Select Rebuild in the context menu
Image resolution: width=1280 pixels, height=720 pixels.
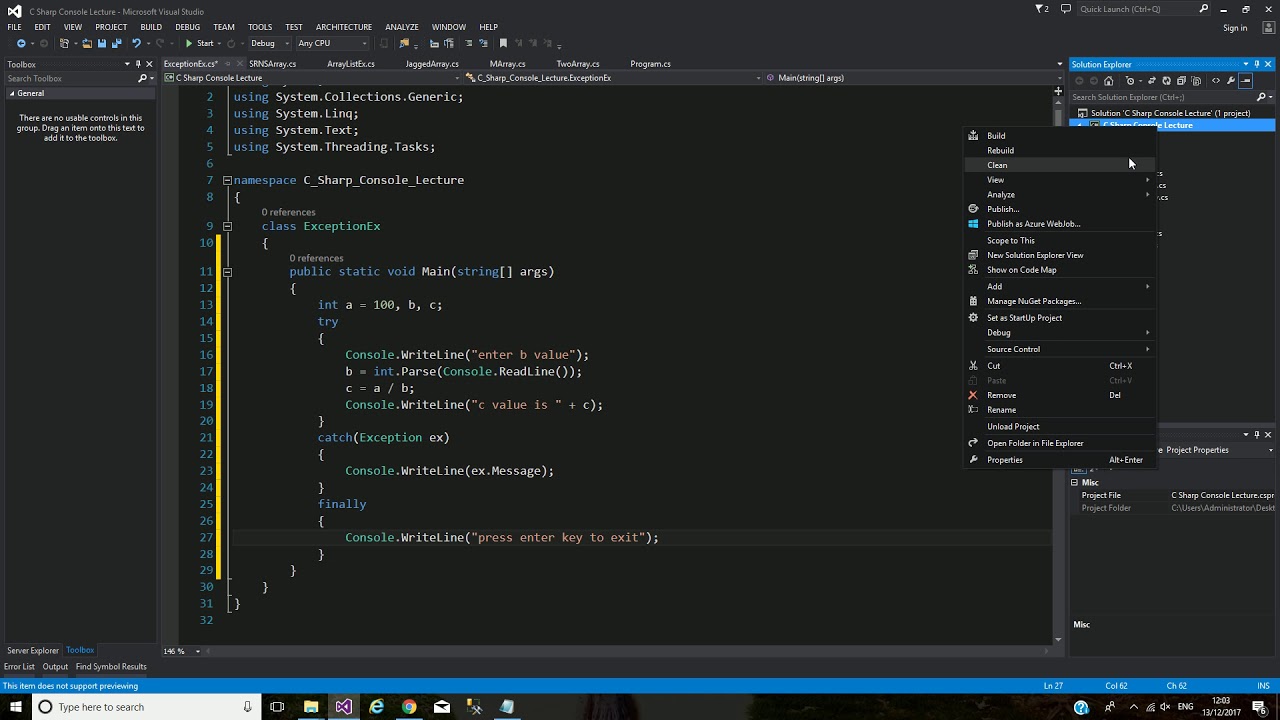1060,150
